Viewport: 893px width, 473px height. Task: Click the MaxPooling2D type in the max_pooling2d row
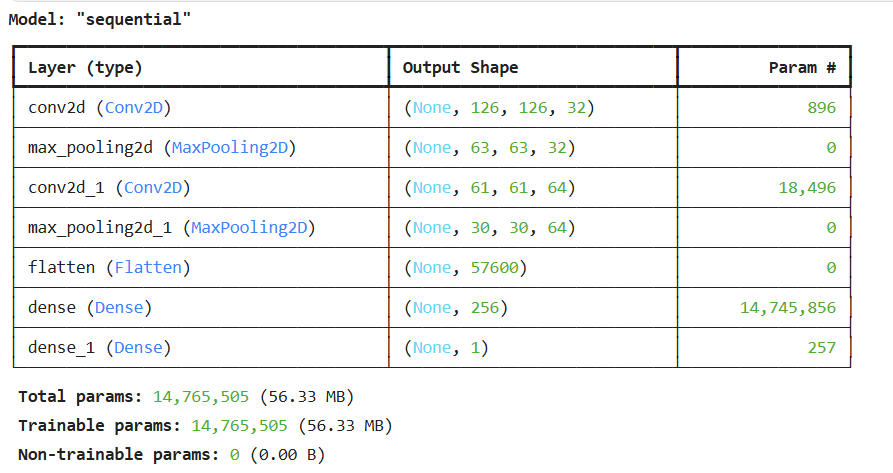230,147
